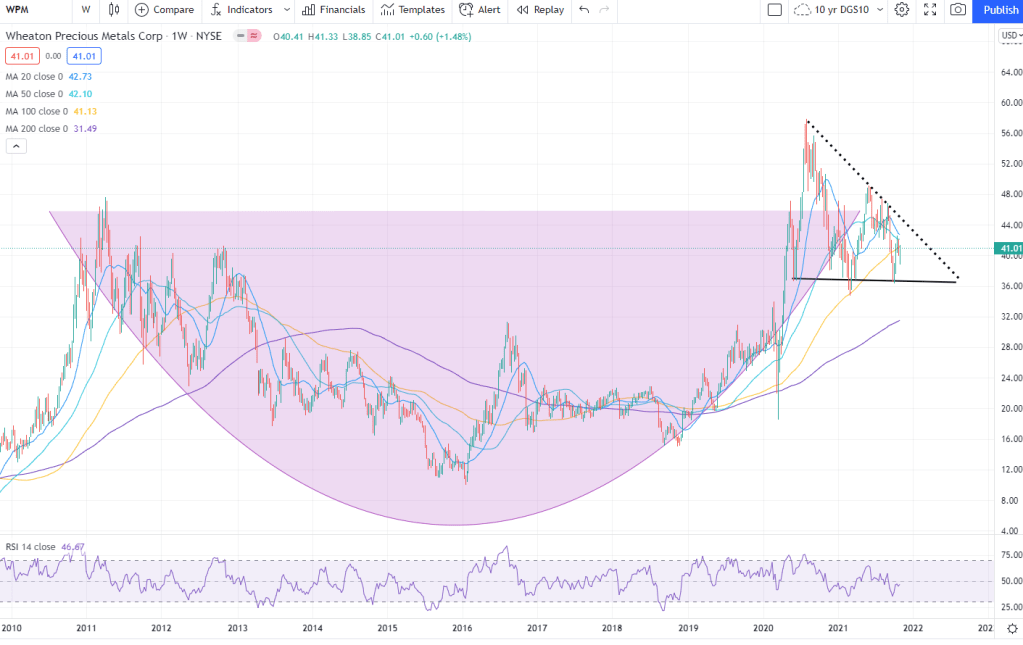Undo the last chart action
This screenshot has height=645, width=1023.
point(584,10)
